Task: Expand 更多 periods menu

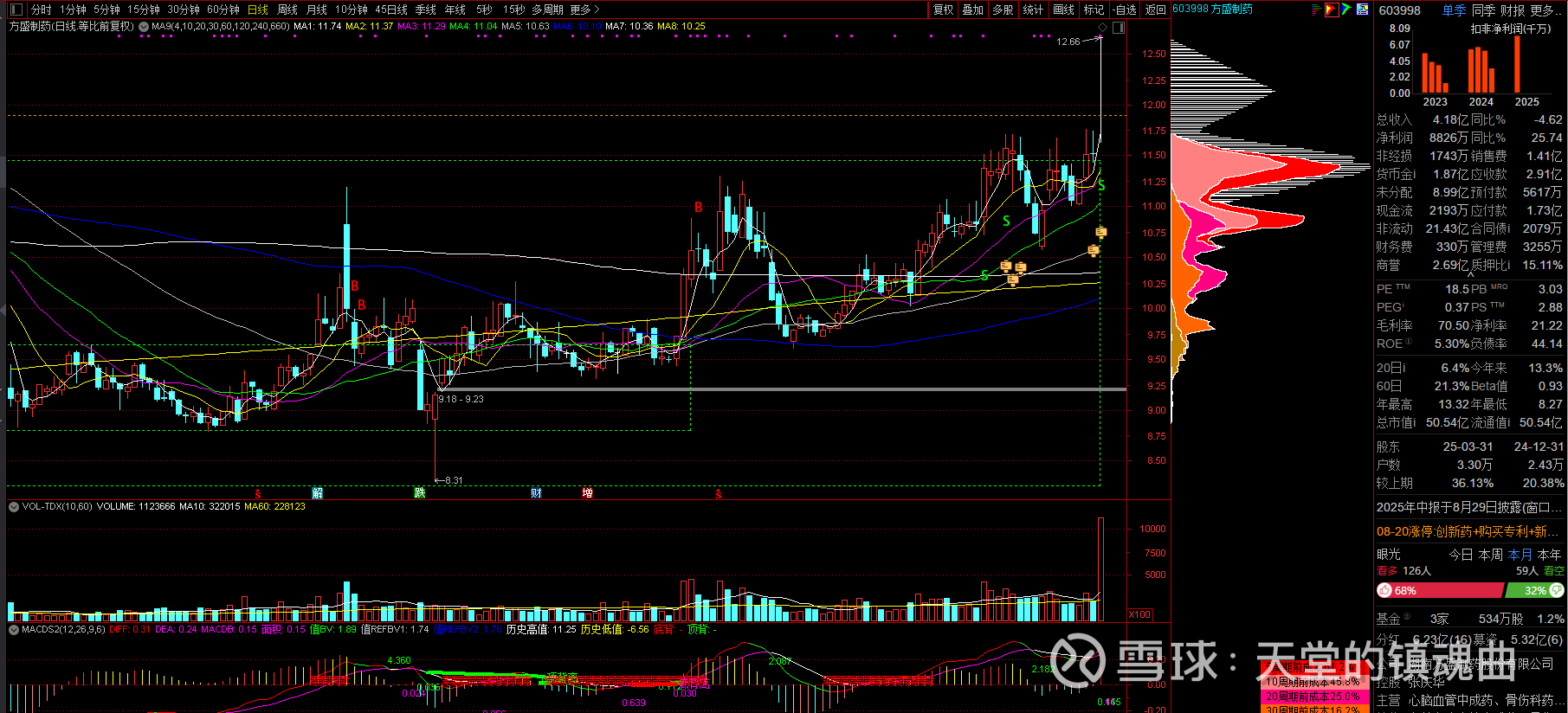Action: click(x=584, y=10)
